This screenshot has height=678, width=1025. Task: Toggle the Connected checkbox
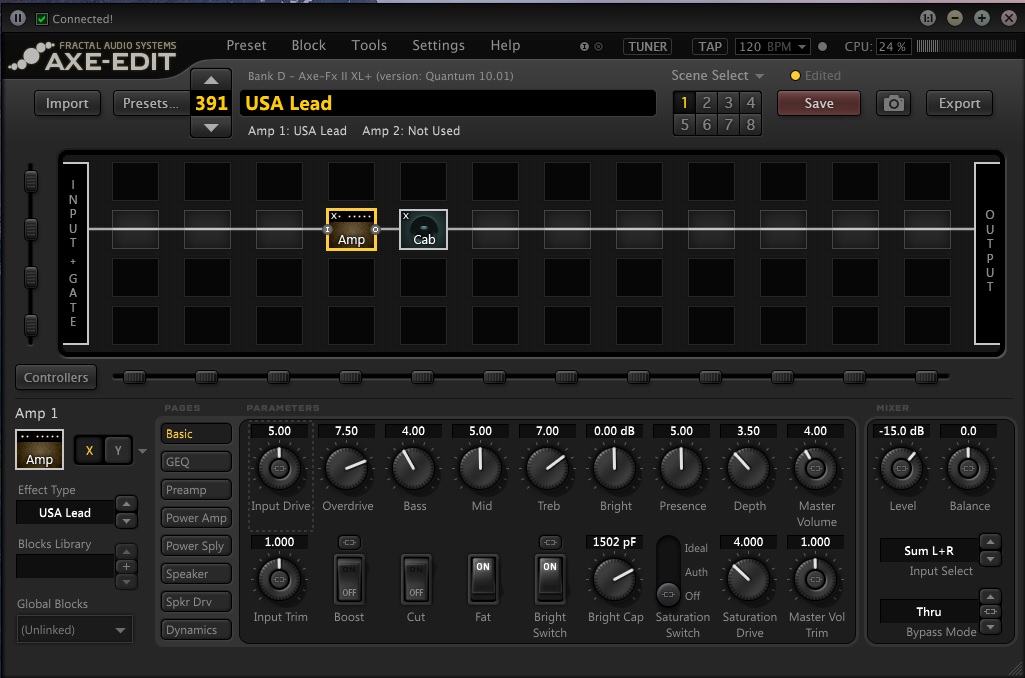coord(42,19)
